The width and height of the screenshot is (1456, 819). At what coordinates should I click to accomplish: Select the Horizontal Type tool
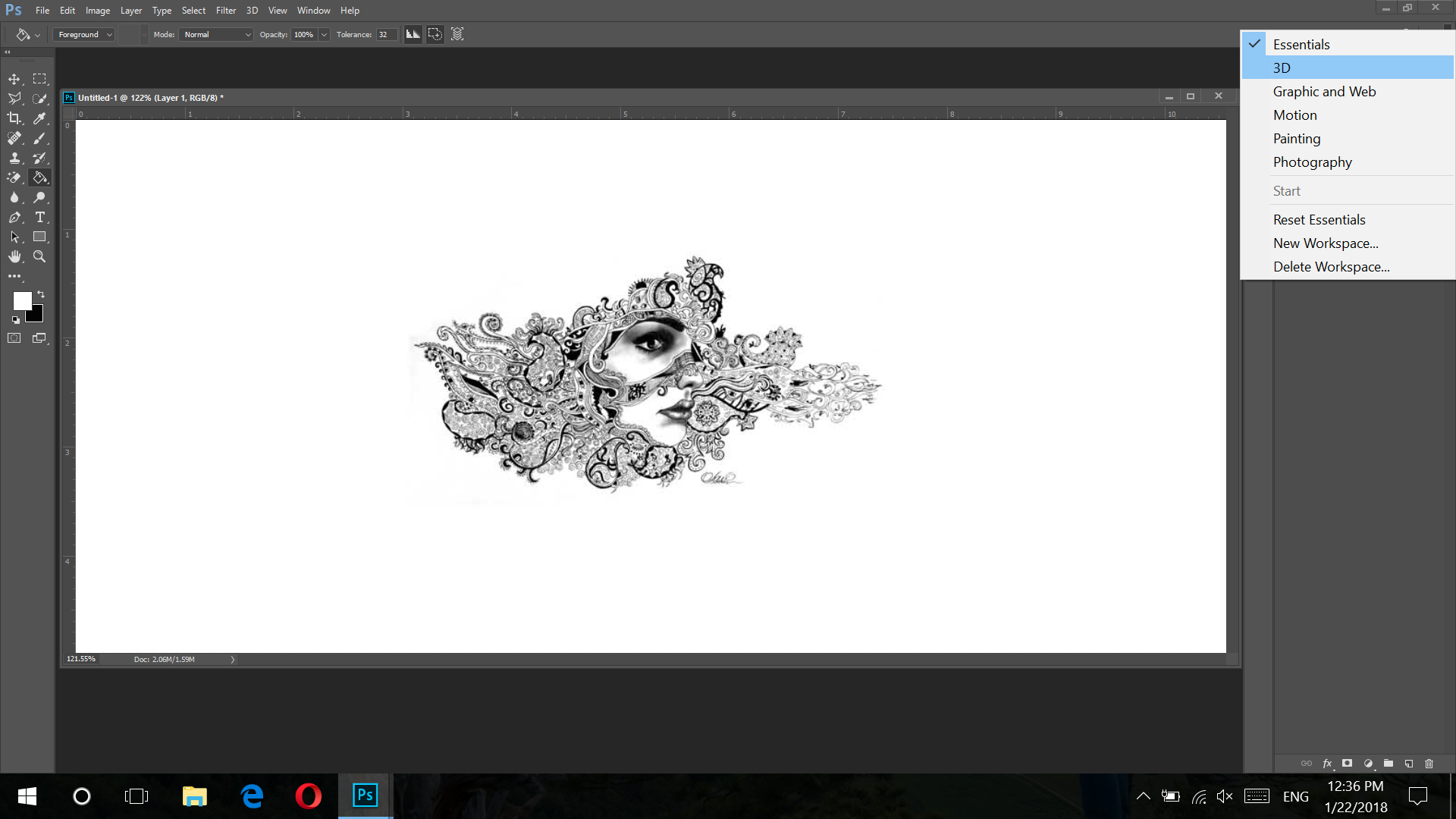click(39, 217)
